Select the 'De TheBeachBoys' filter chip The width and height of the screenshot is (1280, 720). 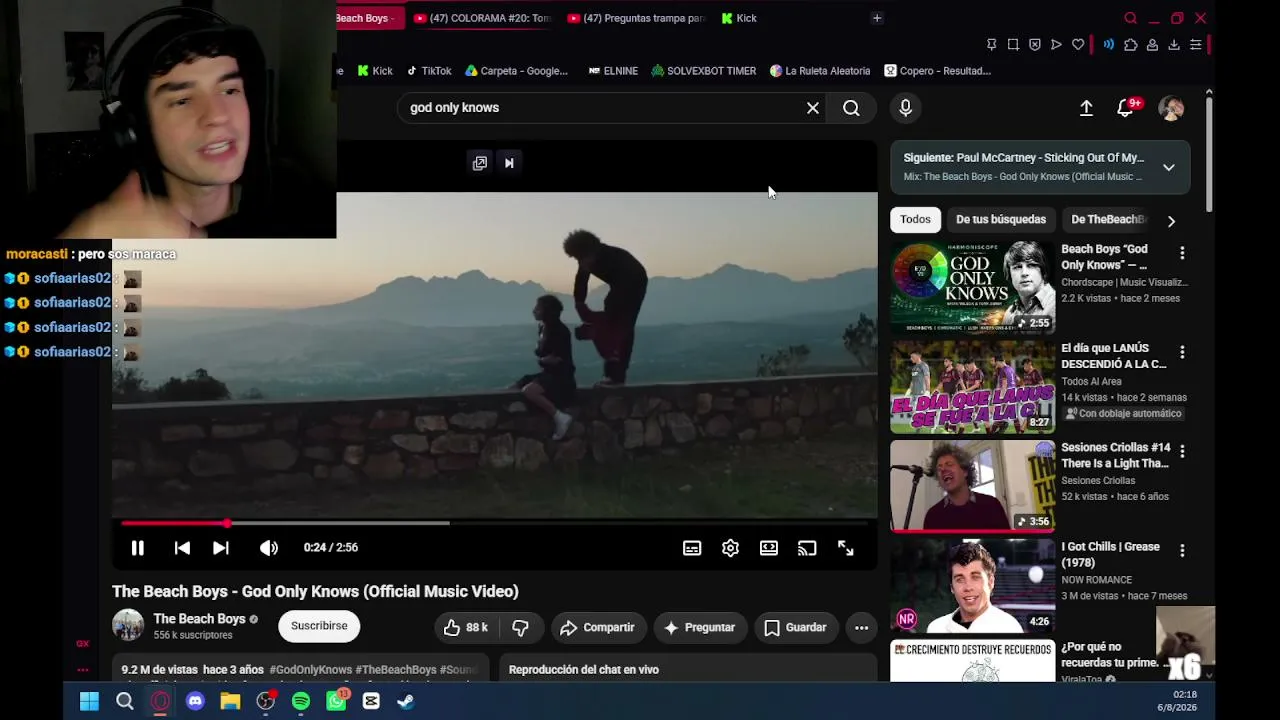1108,220
